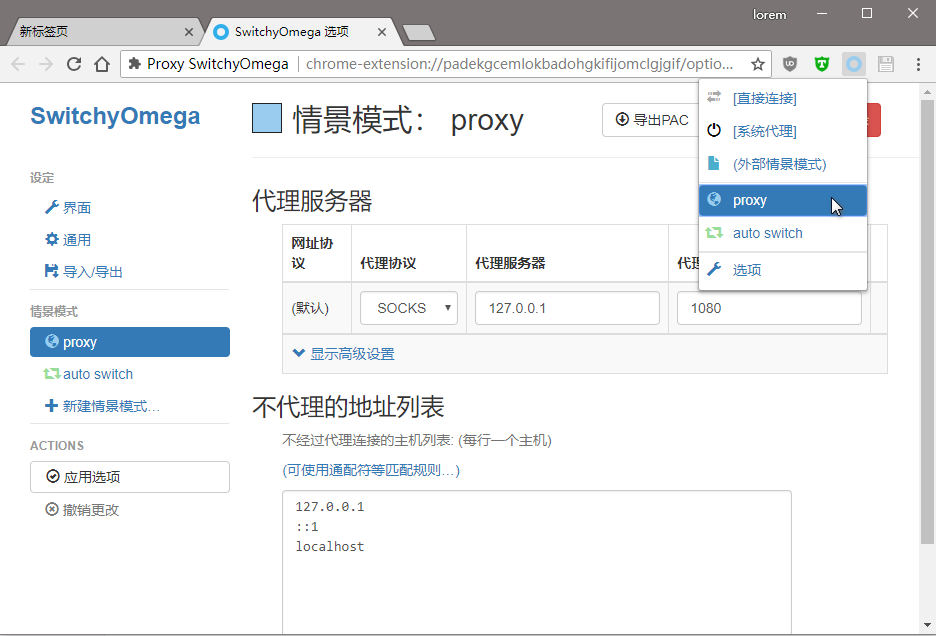Click the port field showing 1080
The image size is (936, 636).
(769, 308)
